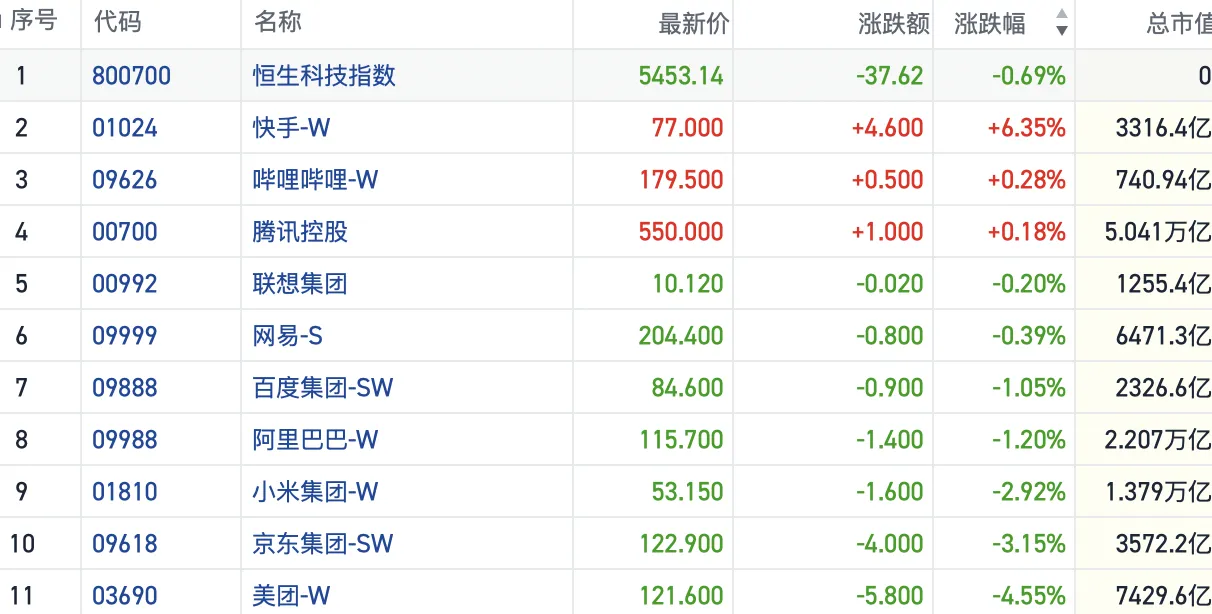Open stock code 01024 link
This screenshot has height=614, width=1212.
tap(125, 128)
